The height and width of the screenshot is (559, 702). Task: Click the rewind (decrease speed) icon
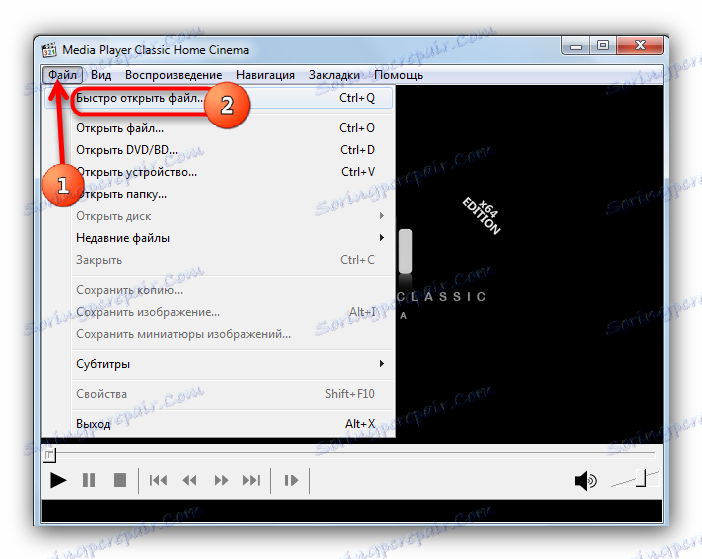click(x=190, y=481)
